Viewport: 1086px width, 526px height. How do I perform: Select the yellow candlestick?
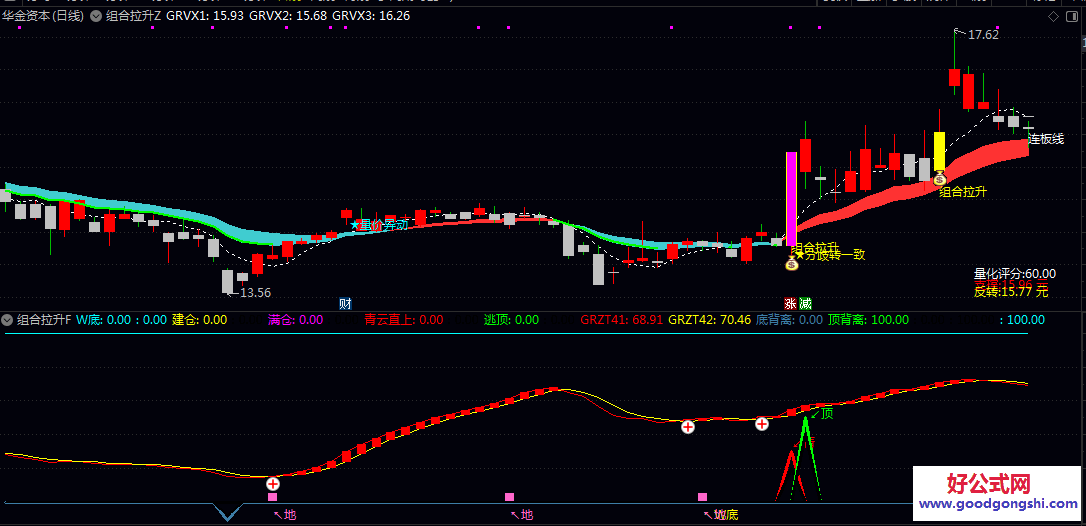[939, 152]
